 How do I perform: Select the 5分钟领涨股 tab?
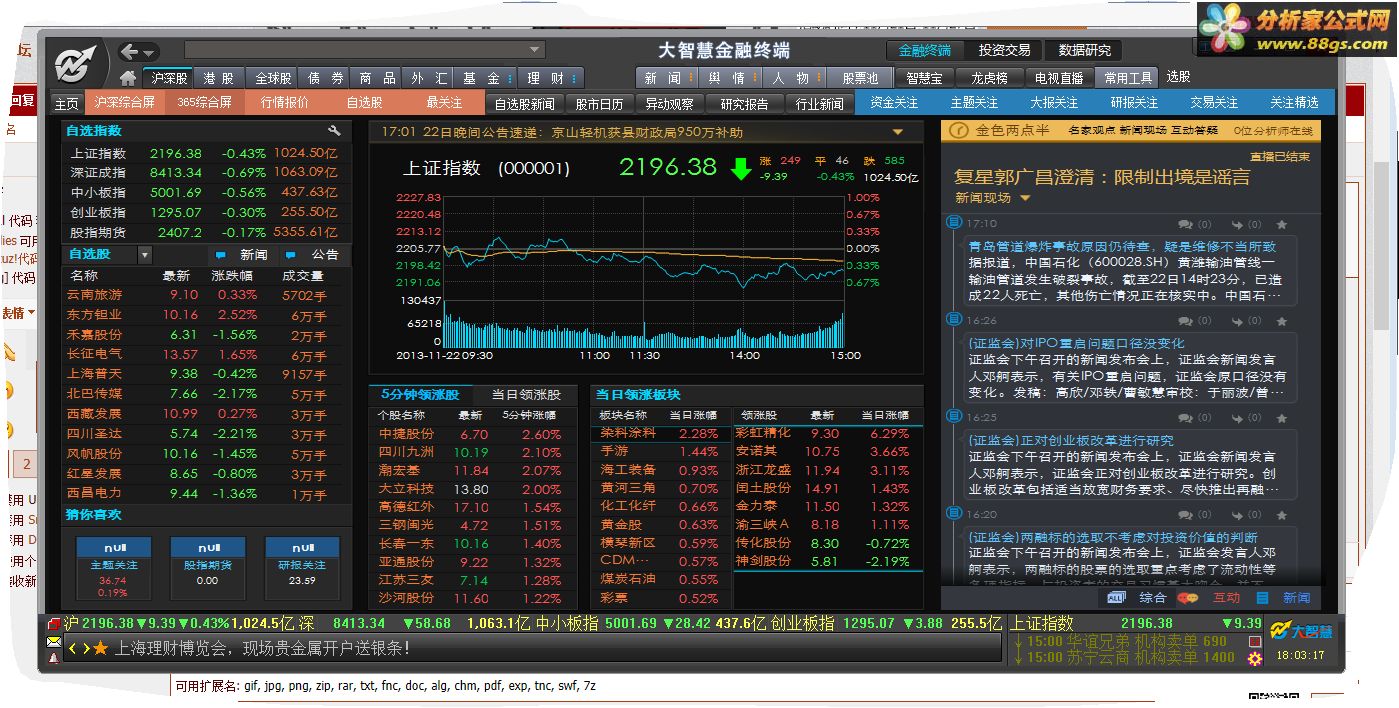[420, 395]
